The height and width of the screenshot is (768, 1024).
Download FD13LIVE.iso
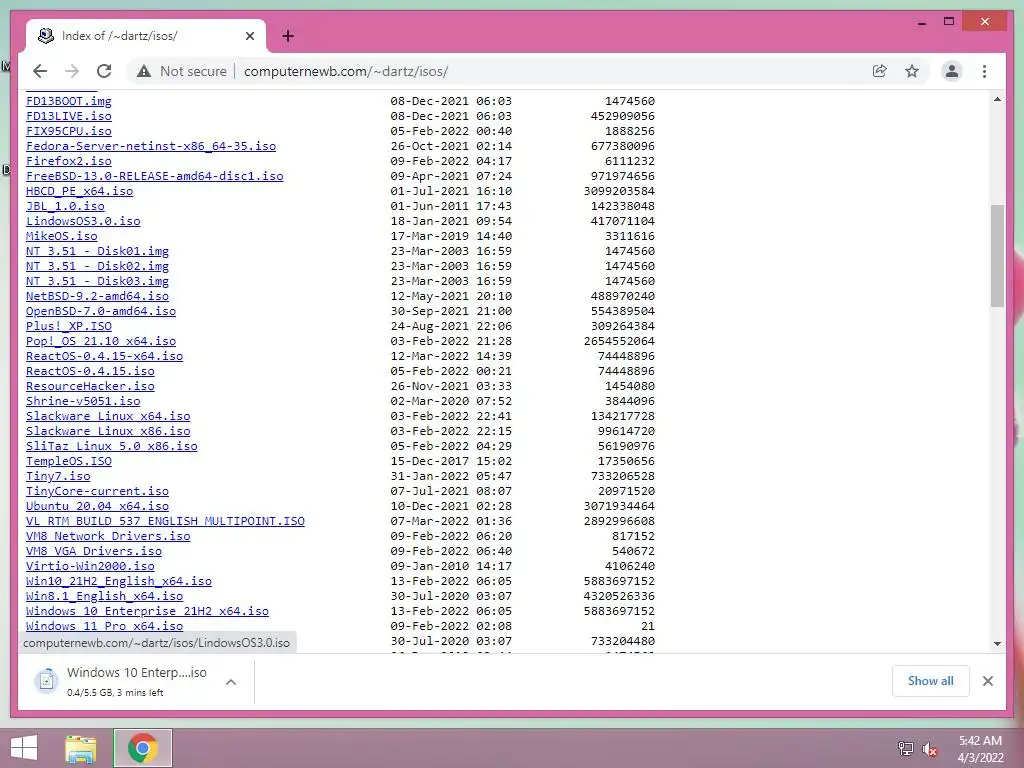[69, 116]
